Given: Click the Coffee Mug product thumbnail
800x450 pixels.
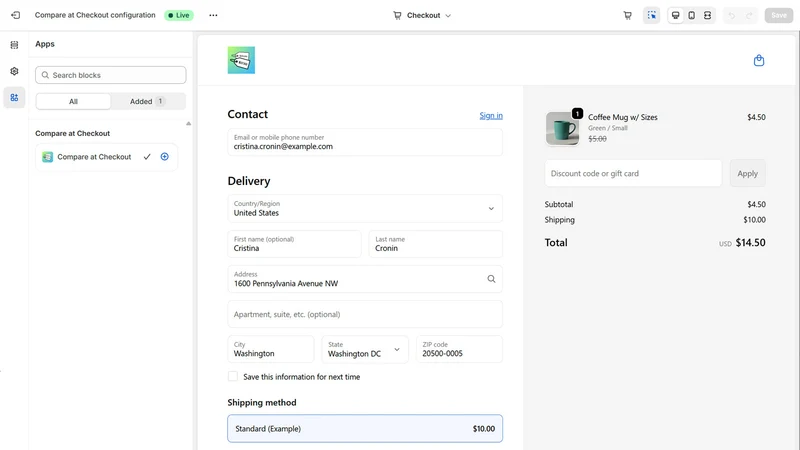Looking at the screenshot, I should pyautogui.click(x=562, y=129).
